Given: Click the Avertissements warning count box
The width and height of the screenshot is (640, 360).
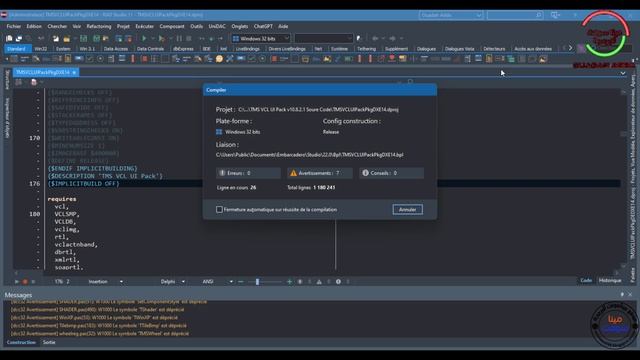Looking at the screenshot, I should (x=320, y=173).
